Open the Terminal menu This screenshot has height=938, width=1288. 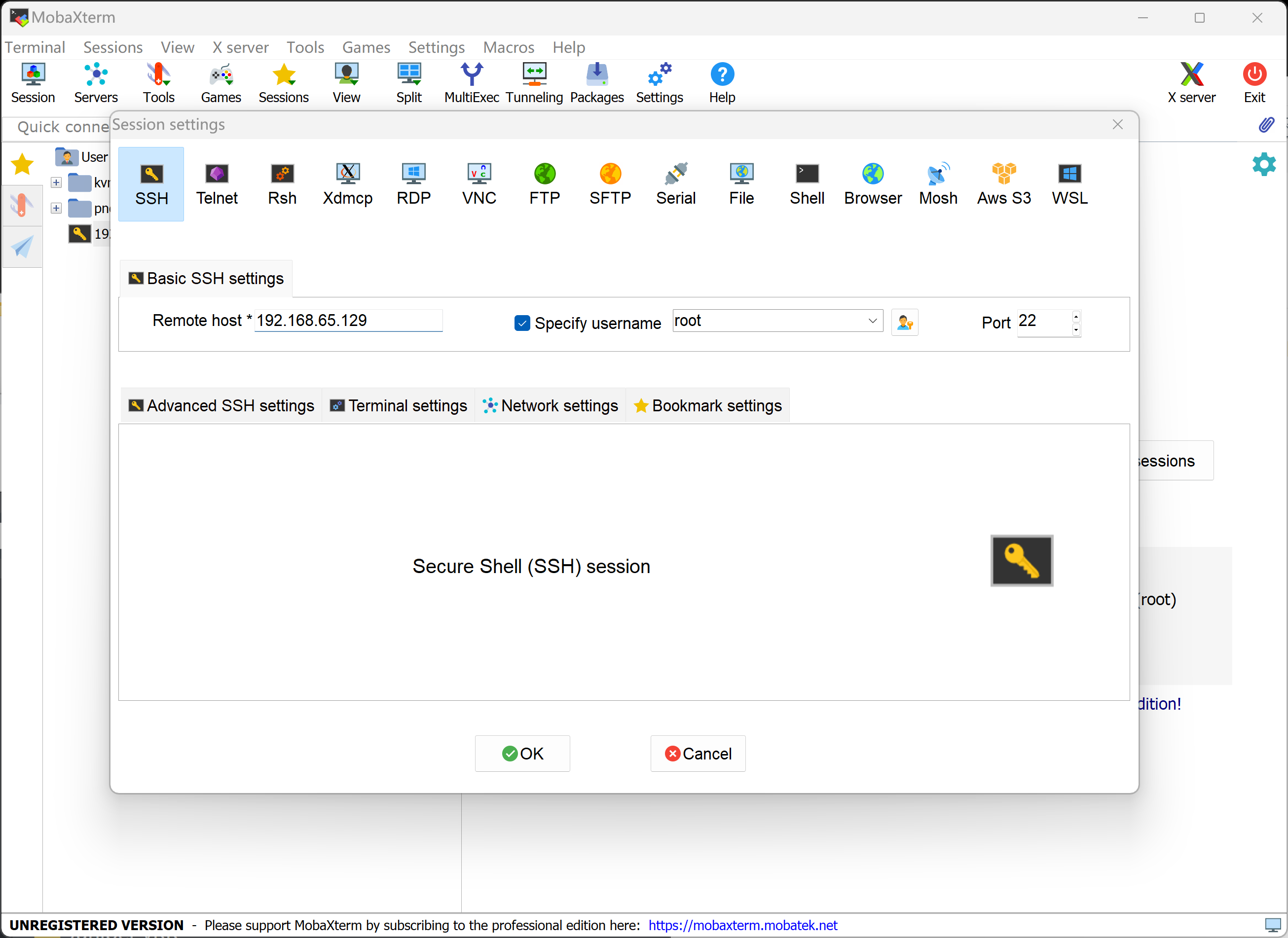coord(35,47)
